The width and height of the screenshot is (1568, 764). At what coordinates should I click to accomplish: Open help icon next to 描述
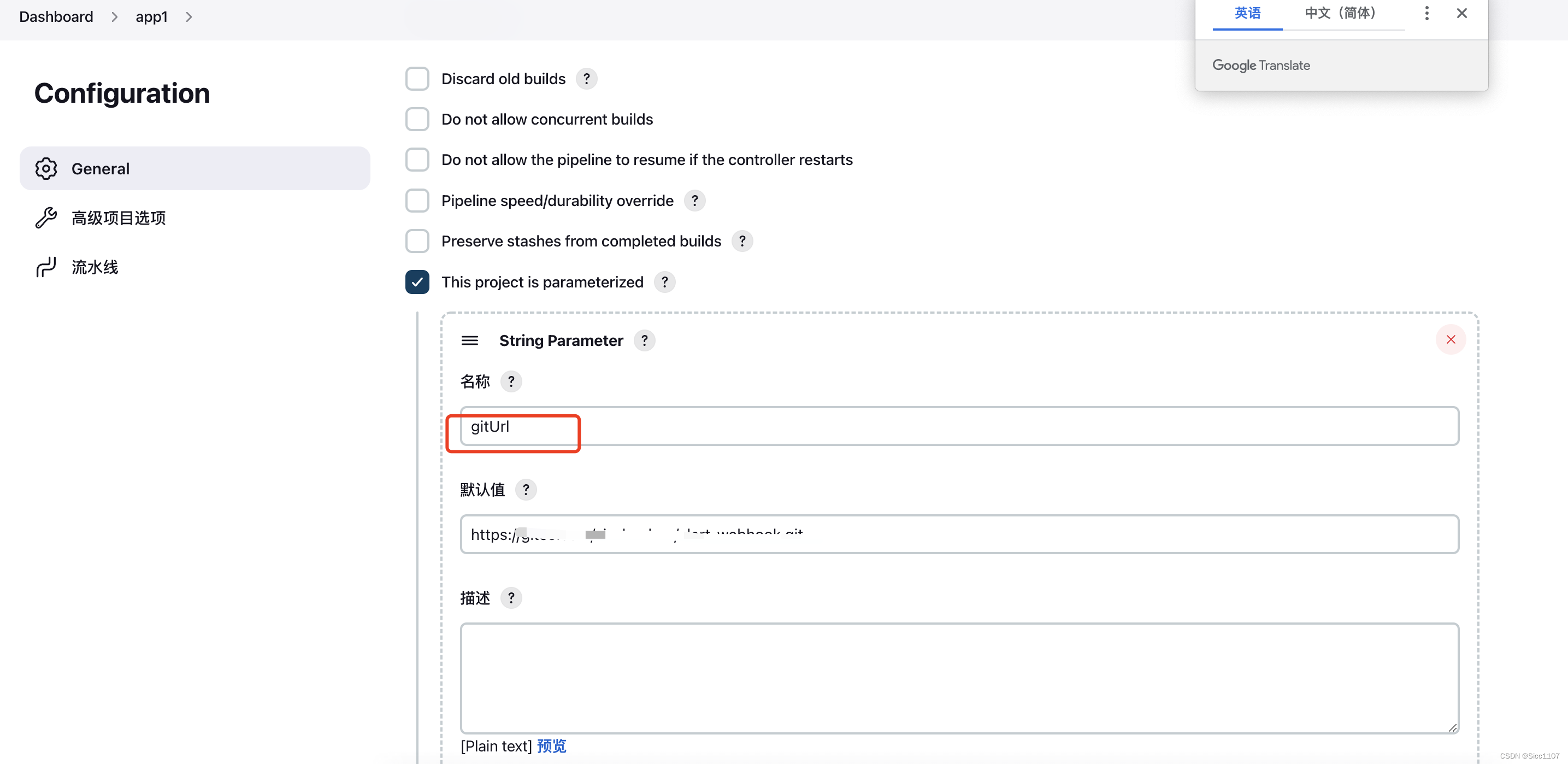tap(511, 598)
